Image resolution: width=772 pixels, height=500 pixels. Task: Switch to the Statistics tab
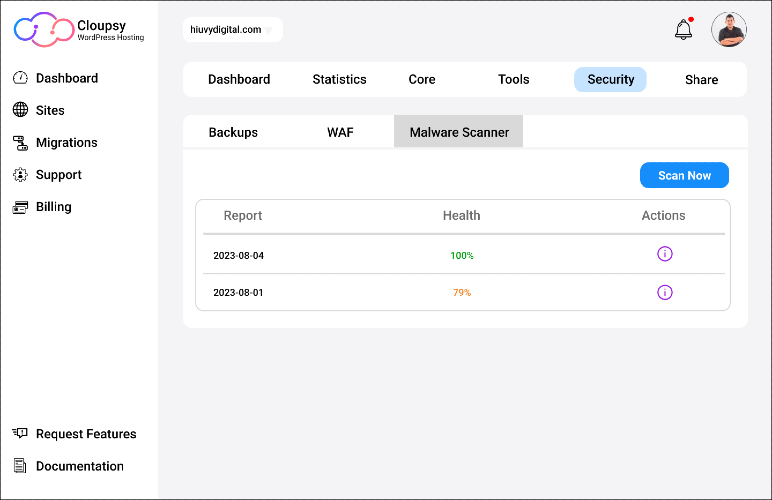tap(339, 79)
